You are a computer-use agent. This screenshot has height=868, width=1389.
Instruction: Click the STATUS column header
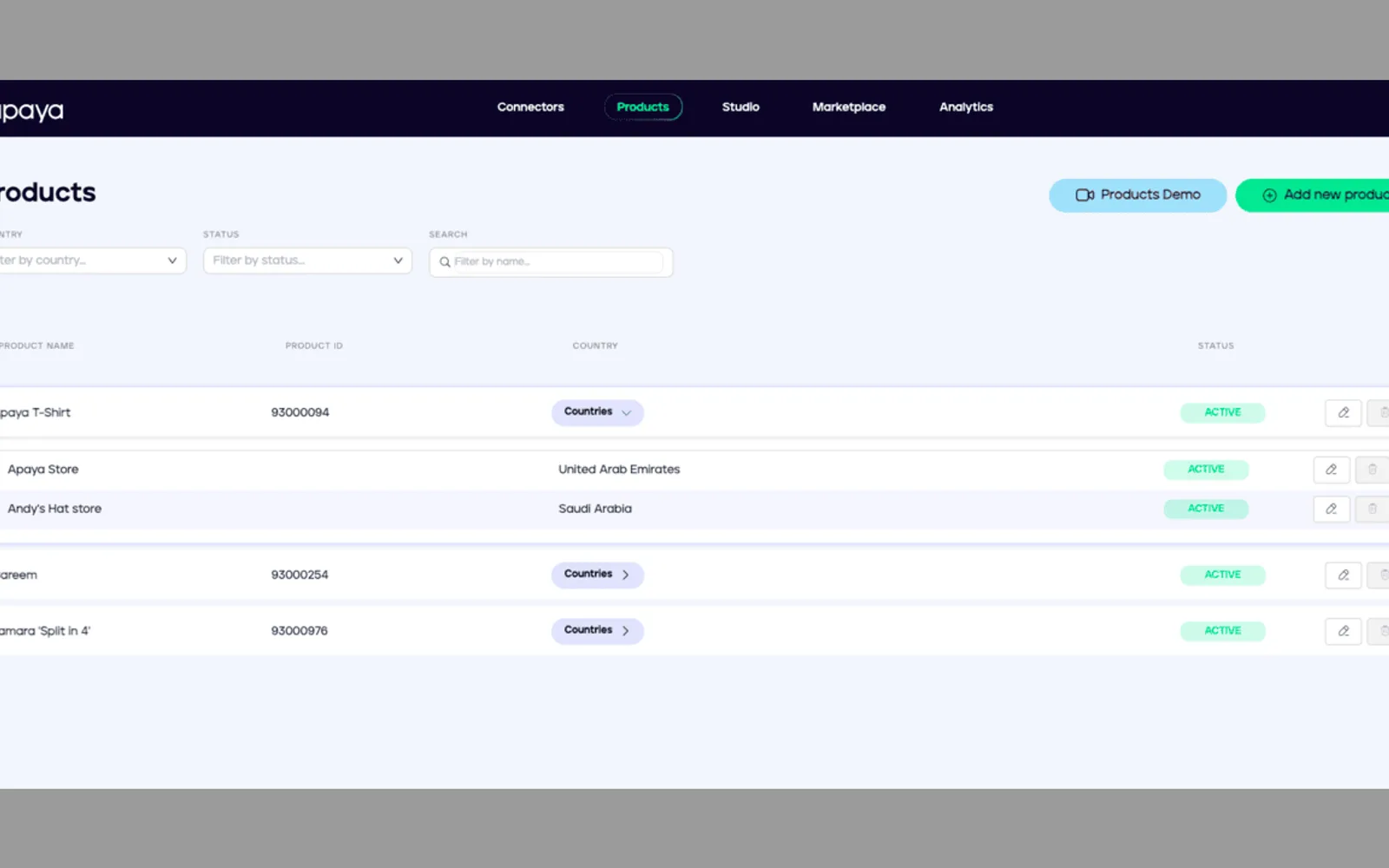(1215, 345)
